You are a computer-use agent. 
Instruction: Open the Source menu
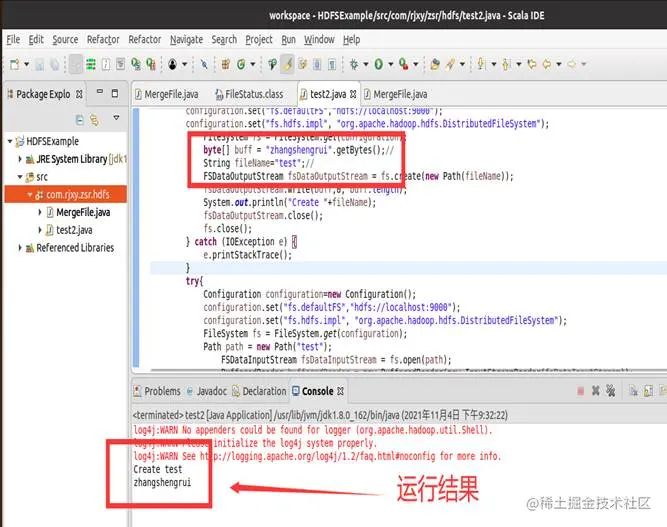point(65,40)
